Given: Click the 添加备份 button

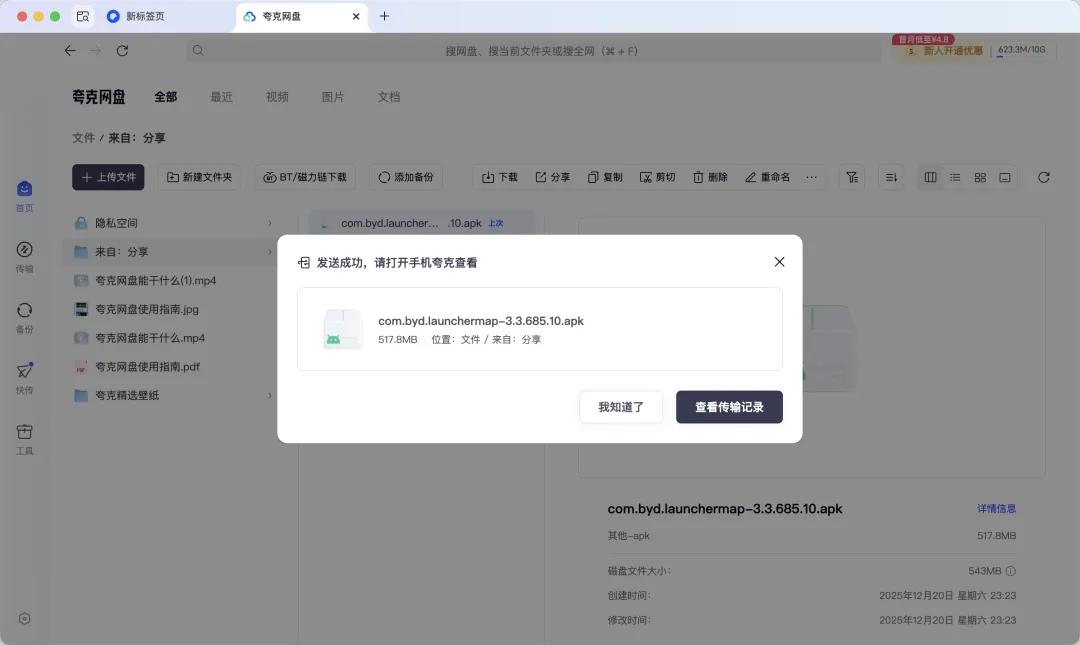Looking at the screenshot, I should tap(406, 177).
